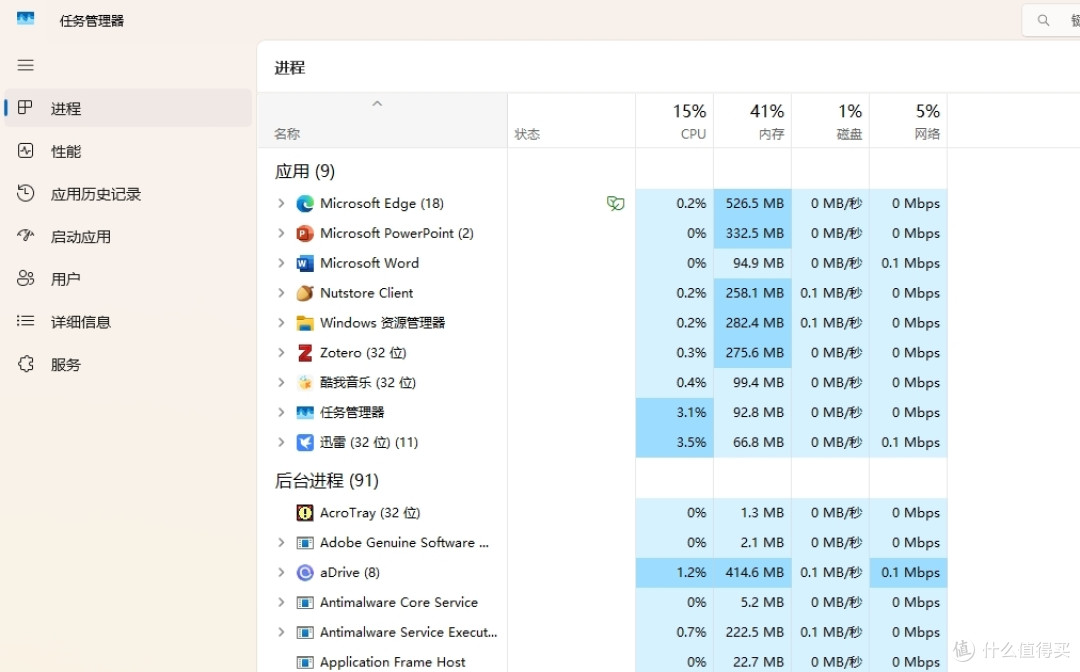This screenshot has width=1080, height=672.
Task: Expand the Microsoft PowerPoint (2) group
Action: (281, 233)
